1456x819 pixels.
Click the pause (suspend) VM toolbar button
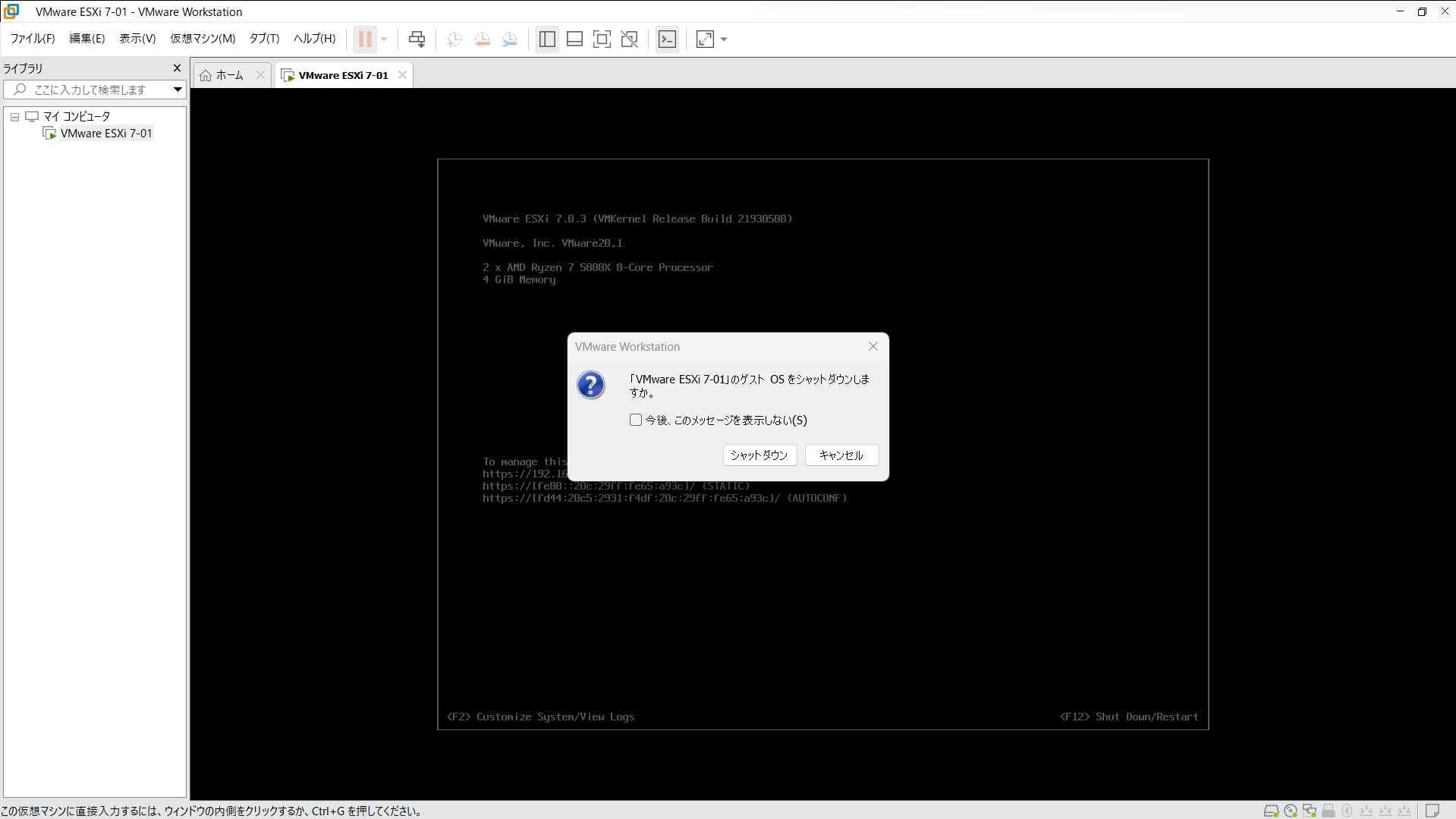365,39
